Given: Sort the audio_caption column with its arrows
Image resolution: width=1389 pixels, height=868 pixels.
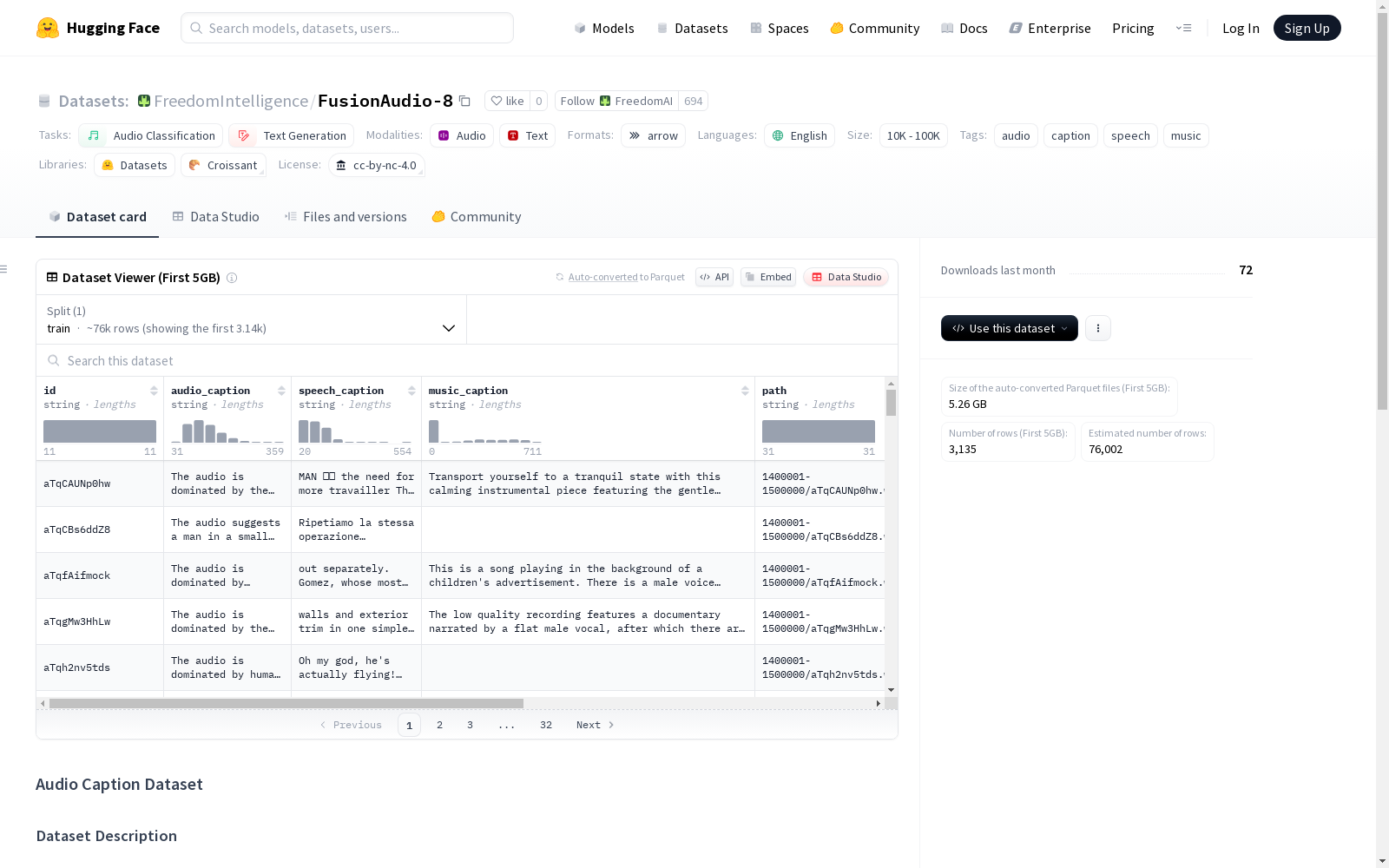Looking at the screenshot, I should point(281,391).
